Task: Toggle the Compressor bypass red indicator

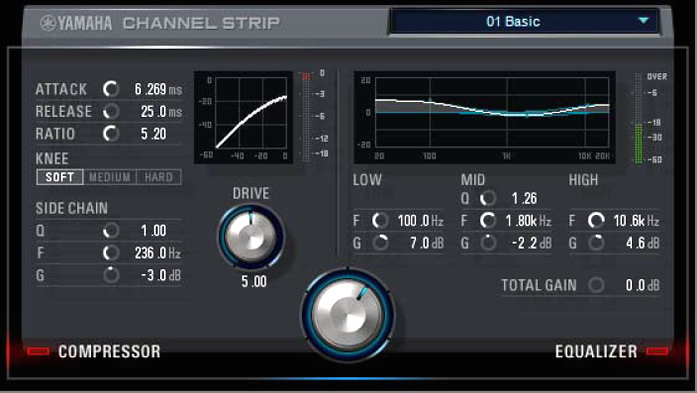Action: [x=38, y=351]
